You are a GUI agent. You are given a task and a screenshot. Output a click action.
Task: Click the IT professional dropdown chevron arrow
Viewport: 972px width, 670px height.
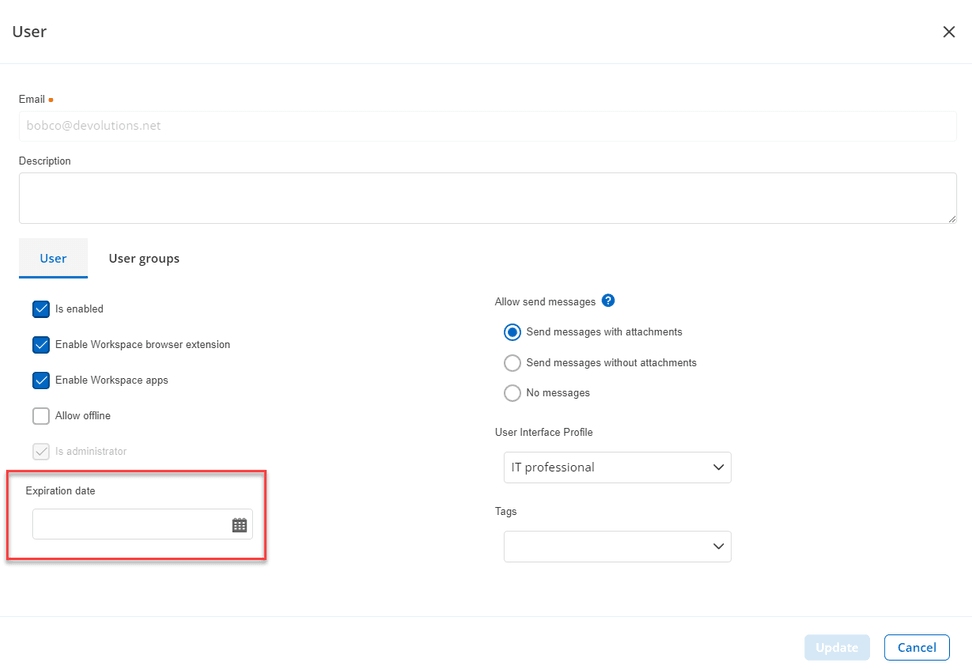click(718, 467)
